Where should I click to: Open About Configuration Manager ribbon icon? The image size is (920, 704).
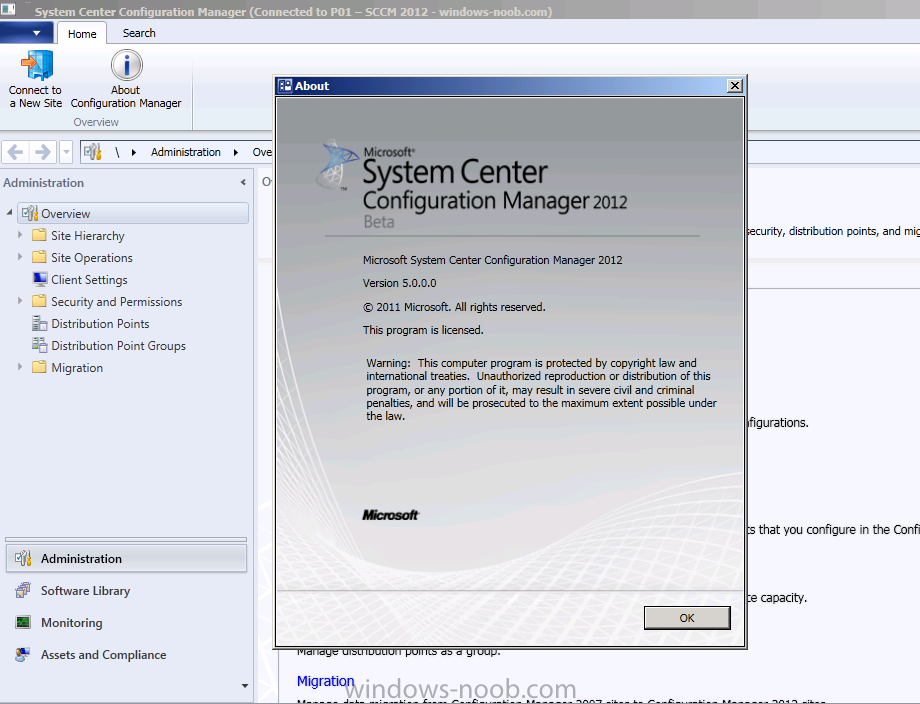tap(126, 65)
